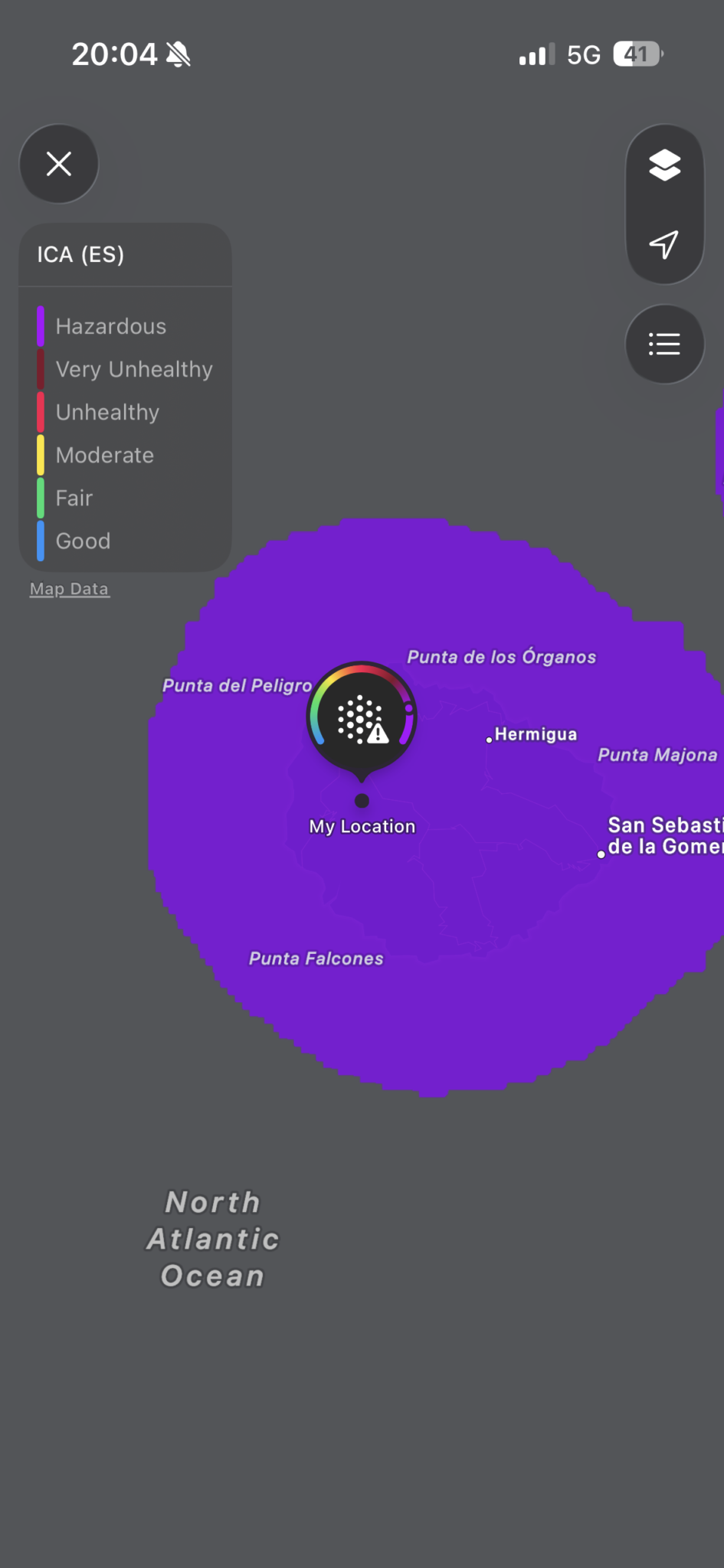Select the blue Good legend swatch
The height and width of the screenshot is (1568, 724).
coord(41,541)
